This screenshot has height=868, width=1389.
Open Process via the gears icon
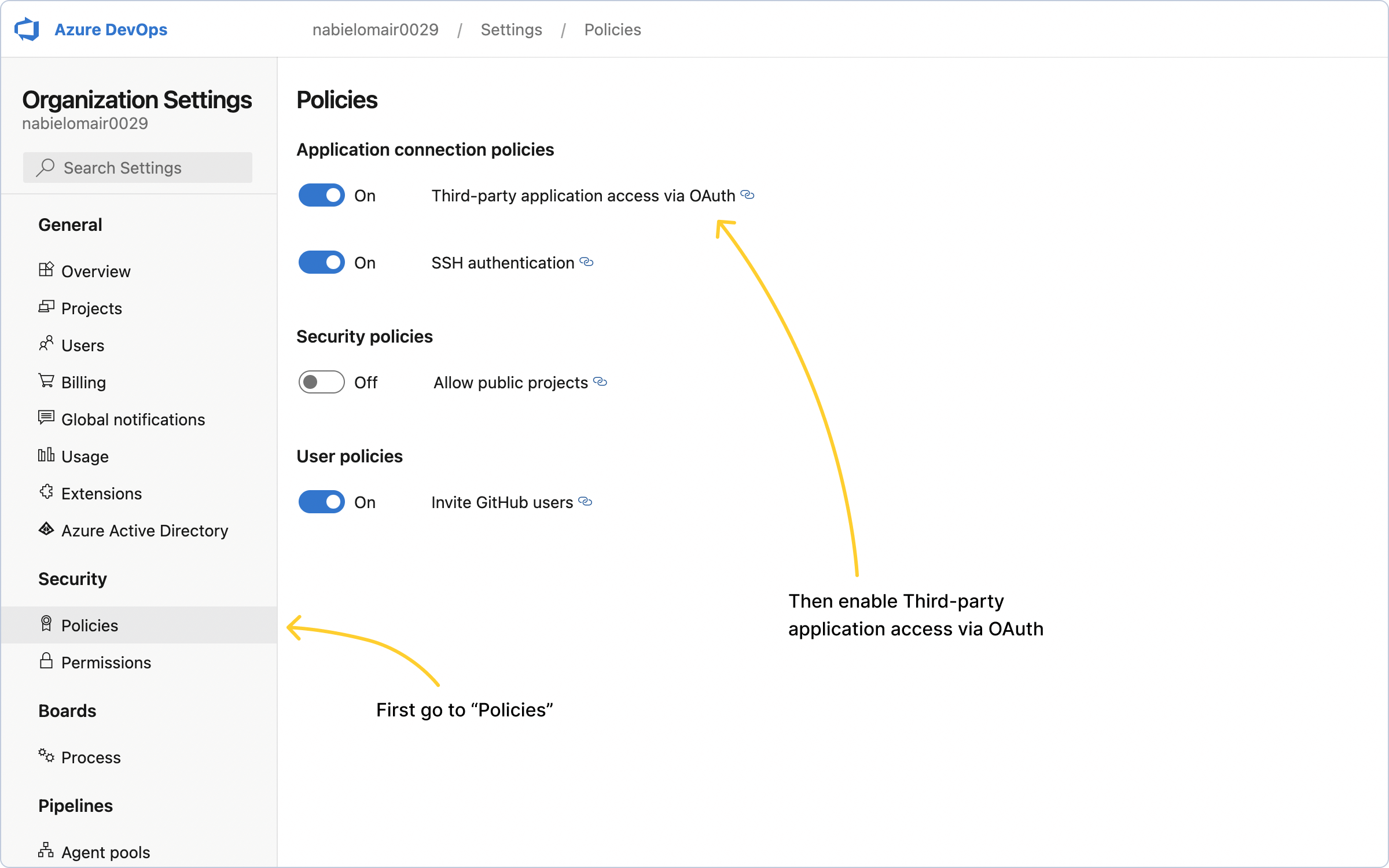click(46, 756)
